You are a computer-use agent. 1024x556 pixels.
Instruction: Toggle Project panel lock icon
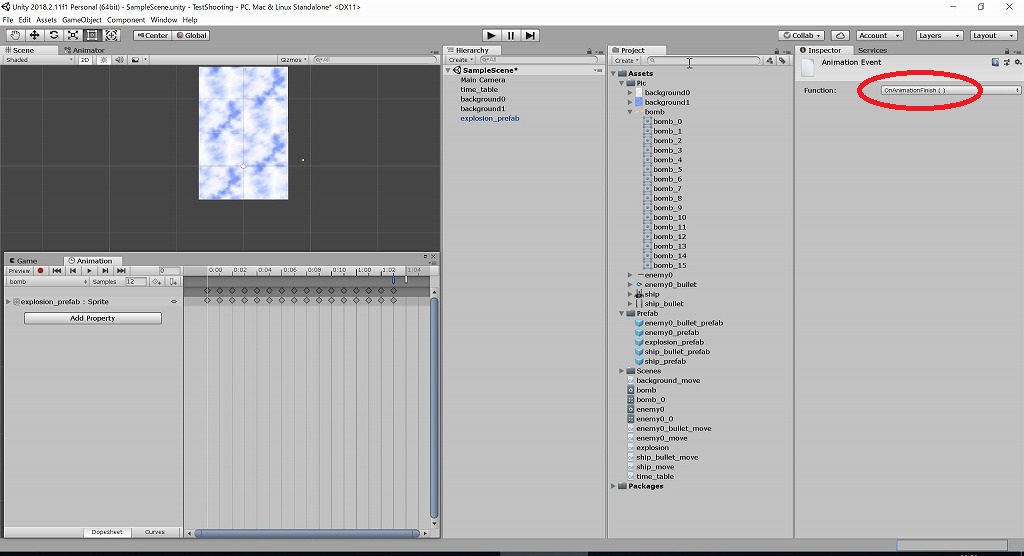point(776,51)
